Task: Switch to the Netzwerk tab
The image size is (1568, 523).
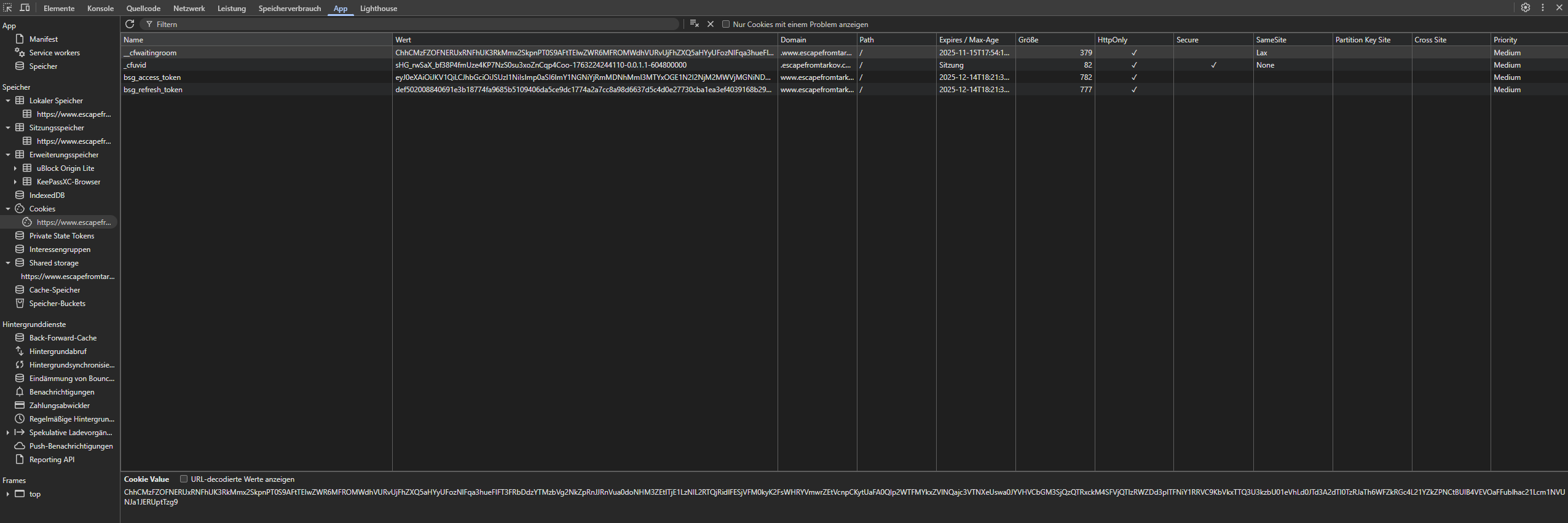Action: tap(189, 9)
